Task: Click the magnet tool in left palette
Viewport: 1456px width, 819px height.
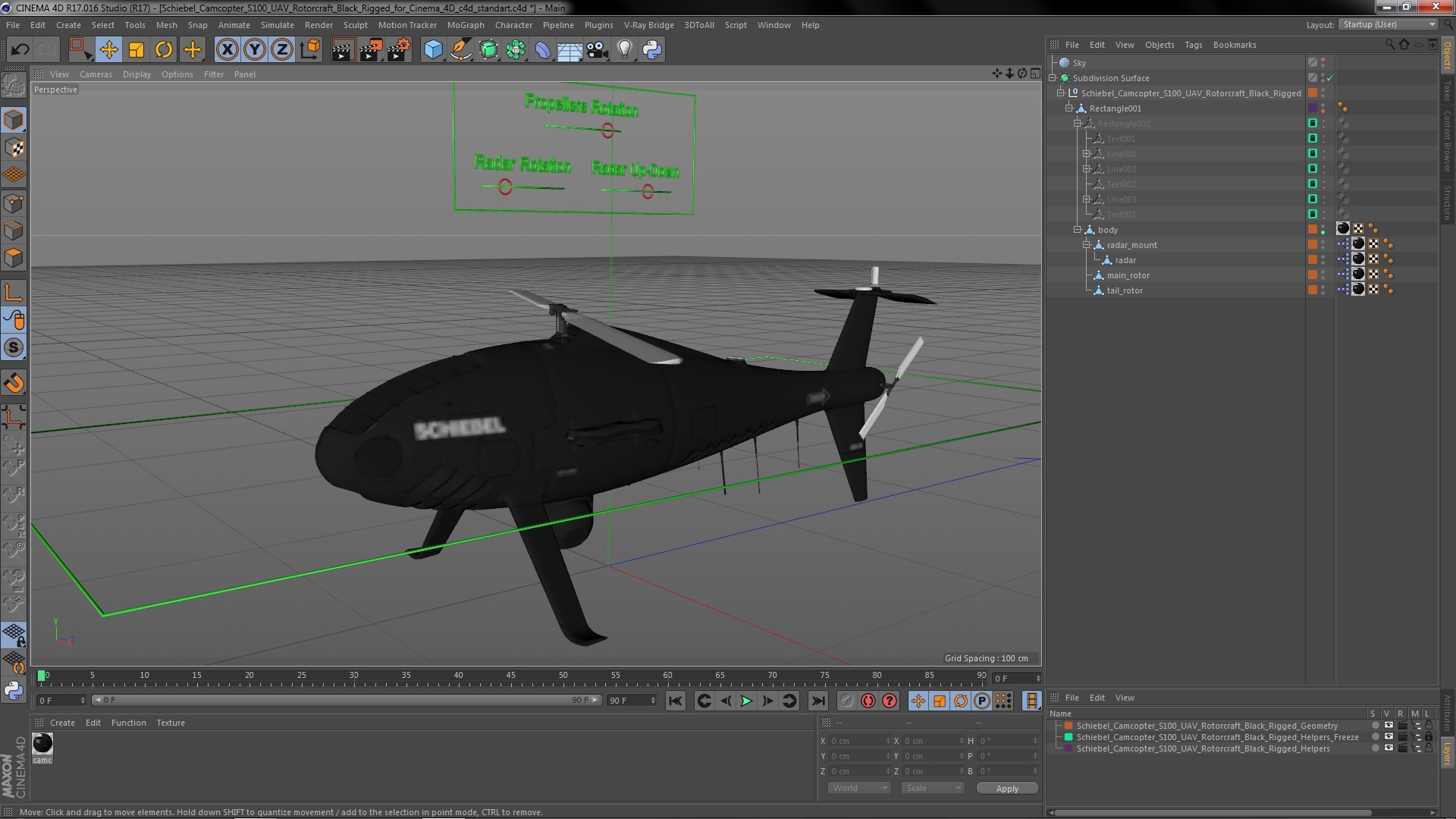Action: coord(14,383)
